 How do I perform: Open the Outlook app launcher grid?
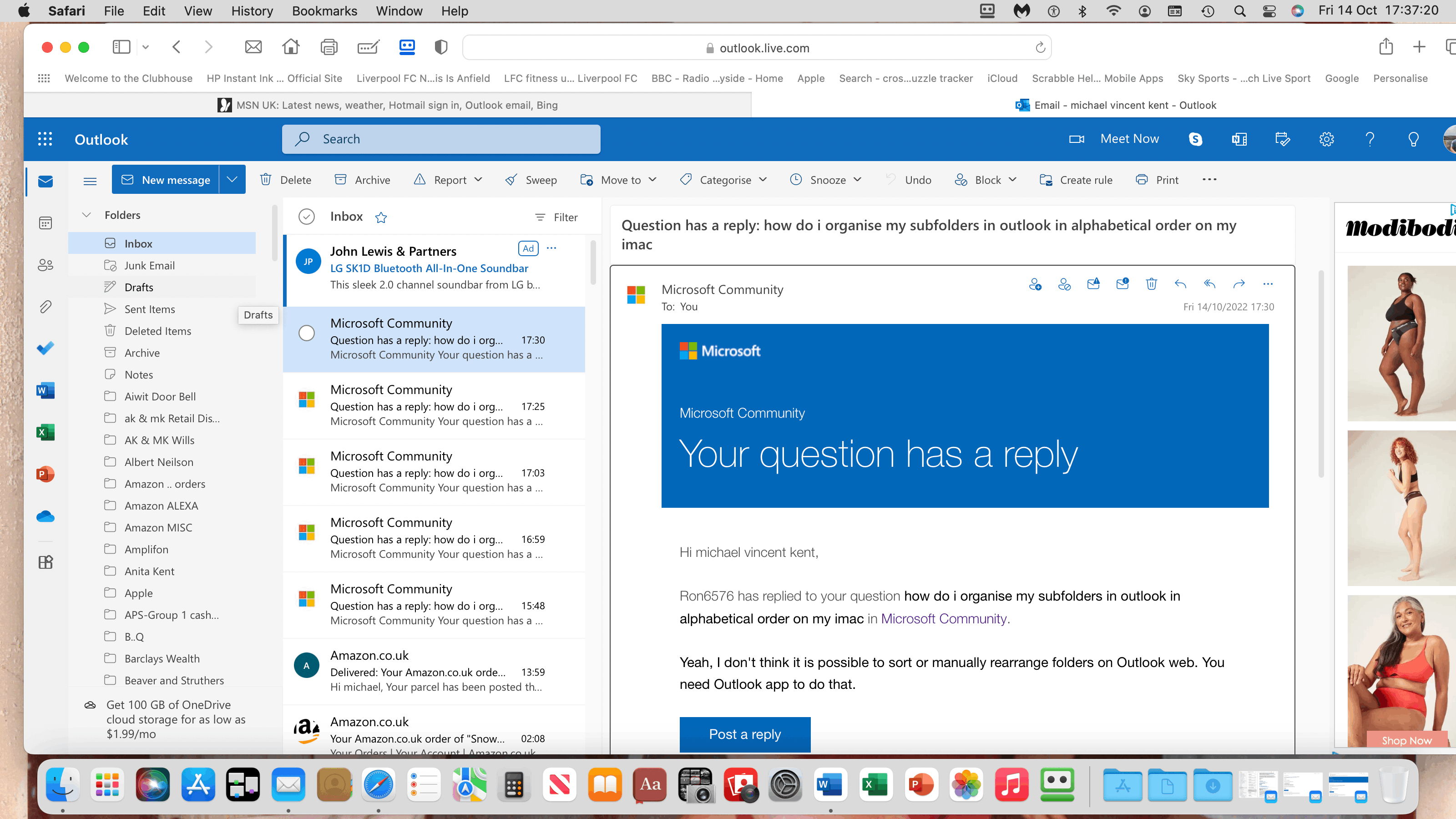coord(45,139)
